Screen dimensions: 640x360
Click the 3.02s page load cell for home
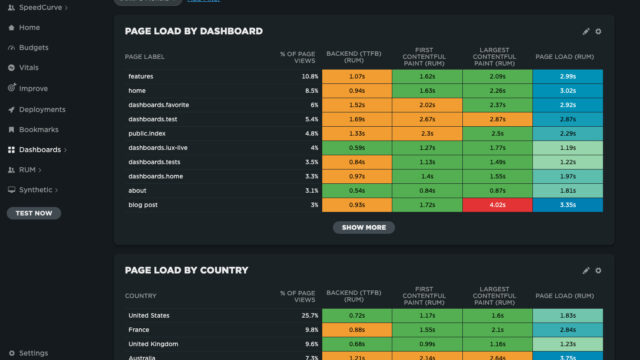(568, 91)
